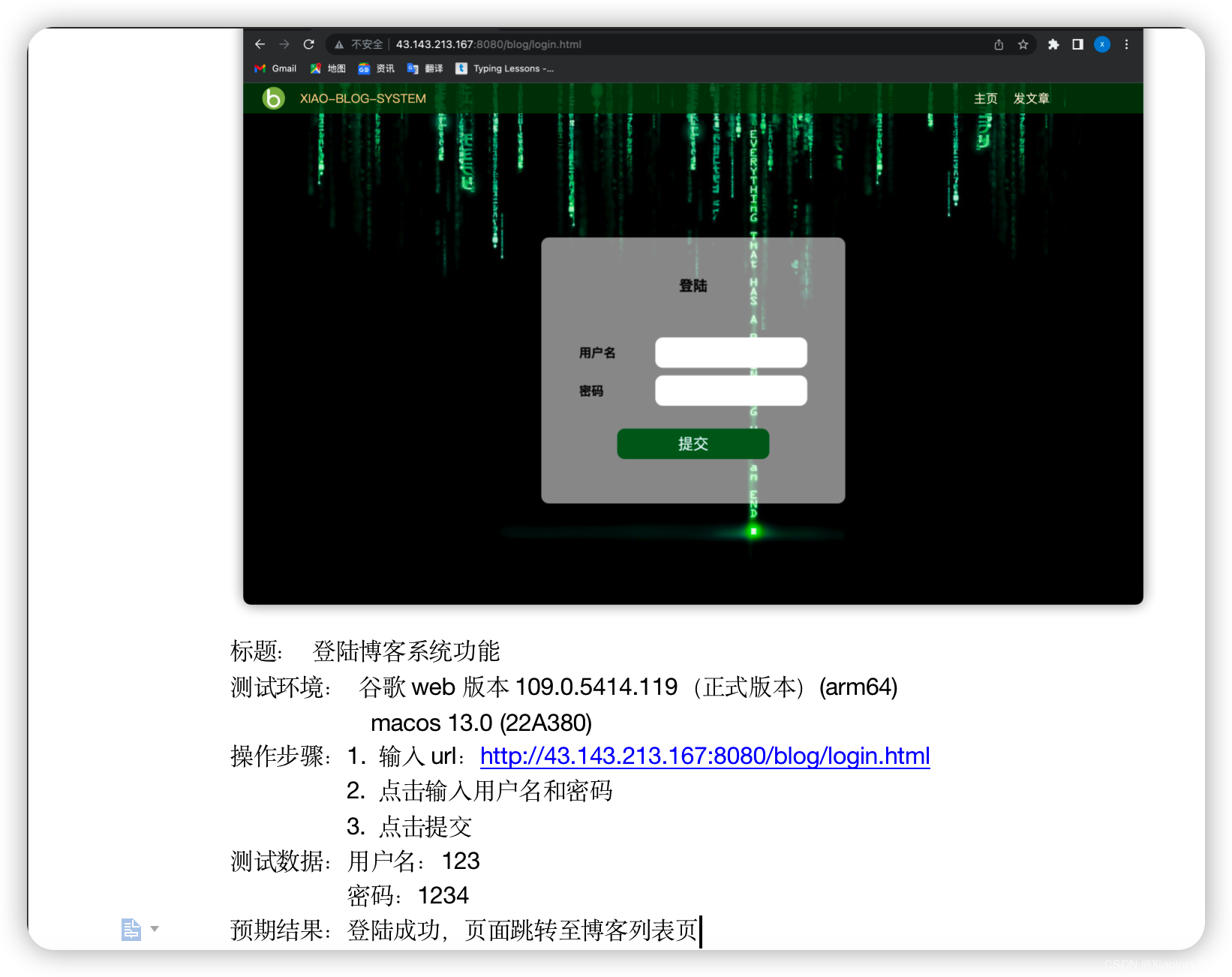The image size is (1232, 977).
Task: Expand the dropdown arrow beside document icon
Action: coord(155,929)
